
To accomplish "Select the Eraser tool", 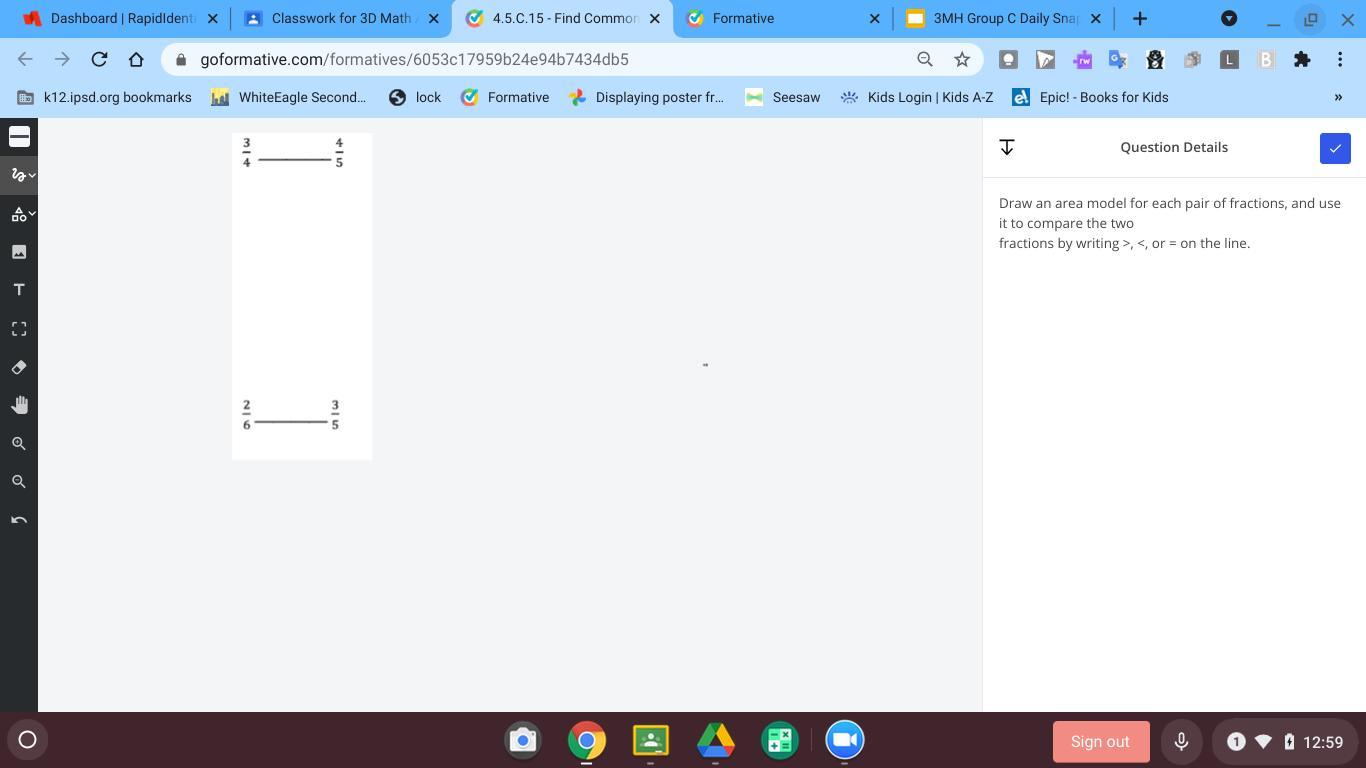I will click(x=19, y=367).
